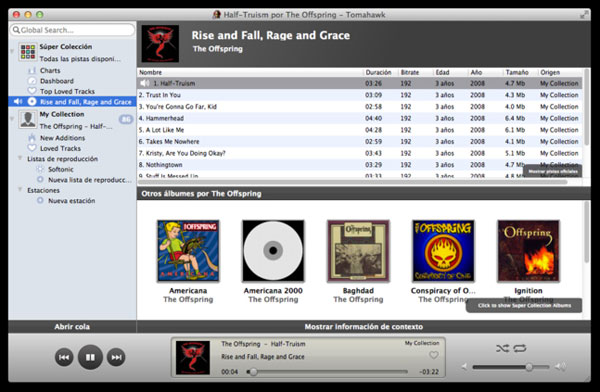Click the 86 track count badge
This screenshot has height=392, width=600.
[126, 119]
